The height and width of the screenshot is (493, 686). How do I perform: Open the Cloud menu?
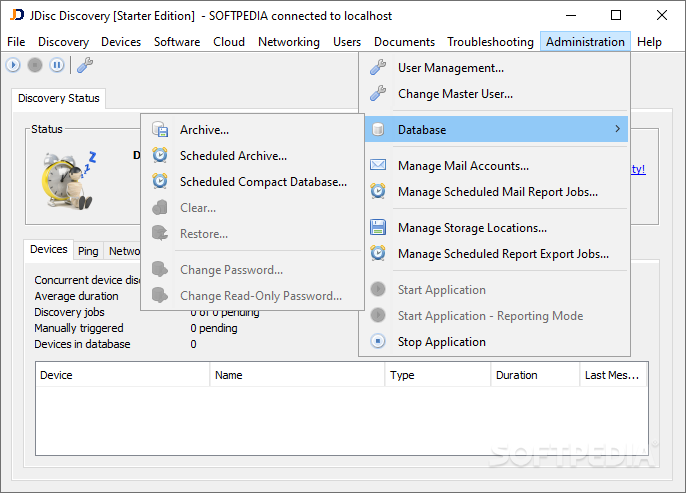229,42
